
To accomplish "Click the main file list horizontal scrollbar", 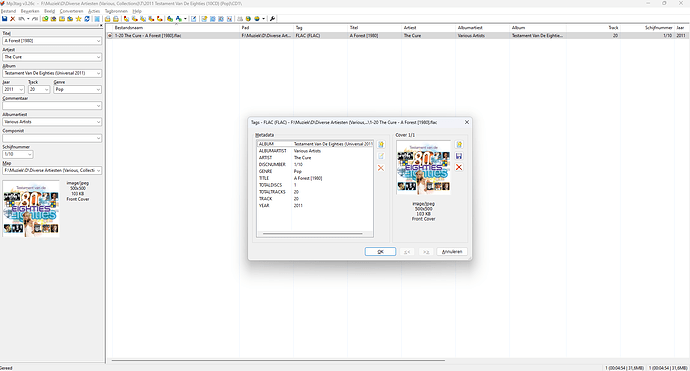I will (278, 360).
